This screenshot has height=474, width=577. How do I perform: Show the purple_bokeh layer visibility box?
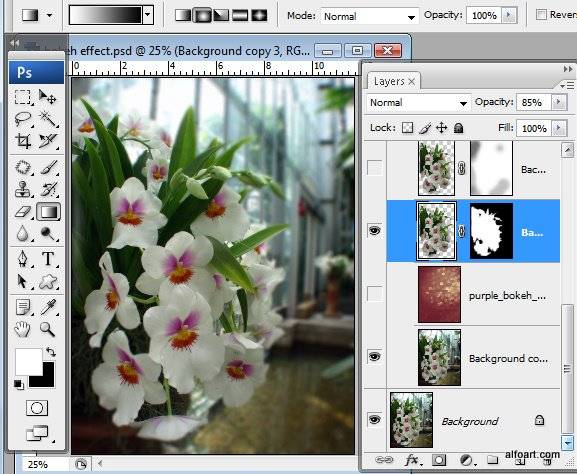(375, 294)
